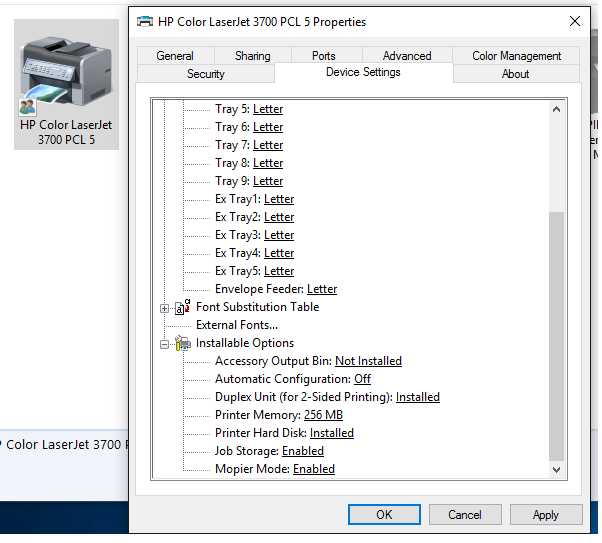
Task: Change Tray 7 Letter setting
Action: (x=268, y=145)
